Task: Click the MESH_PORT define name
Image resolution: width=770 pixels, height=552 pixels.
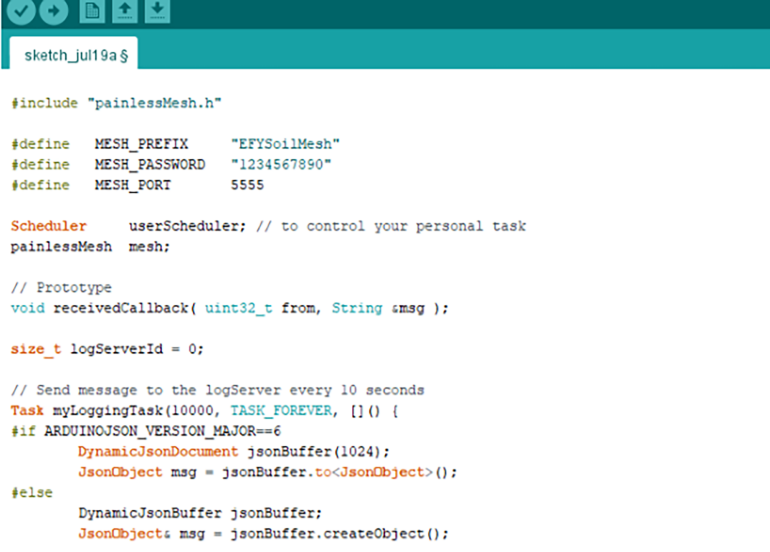Action: (133, 185)
